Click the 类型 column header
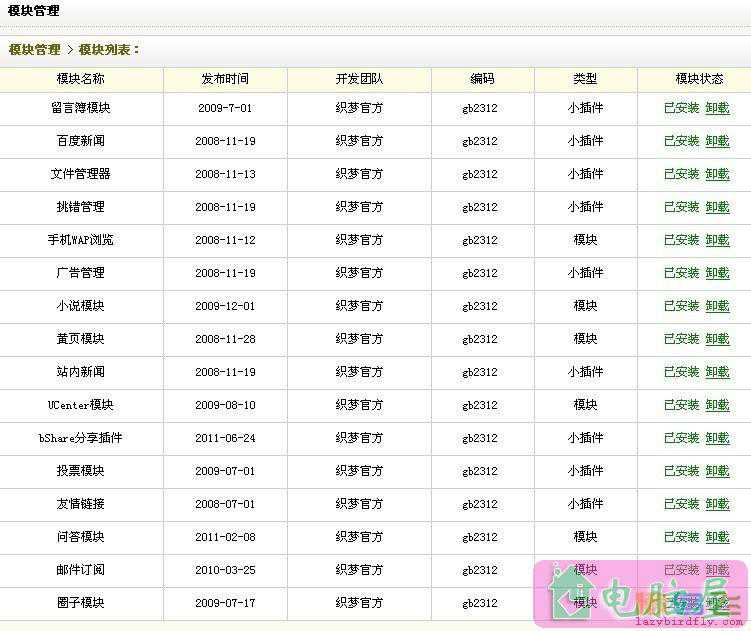The image size is (751, 631). pos(585,79)
